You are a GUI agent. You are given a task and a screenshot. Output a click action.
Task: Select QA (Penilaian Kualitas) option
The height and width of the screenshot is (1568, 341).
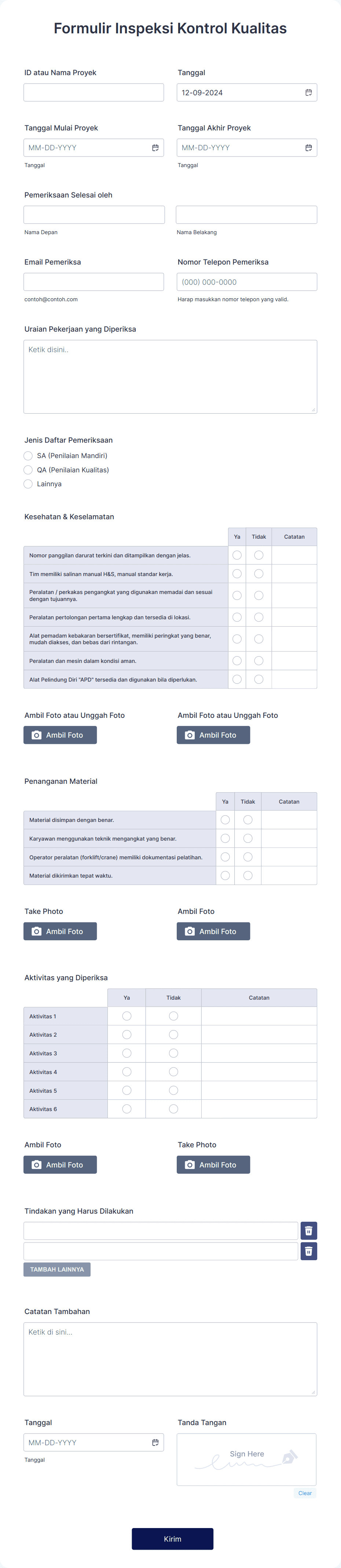pyautogui.click(x=28, y=469)
